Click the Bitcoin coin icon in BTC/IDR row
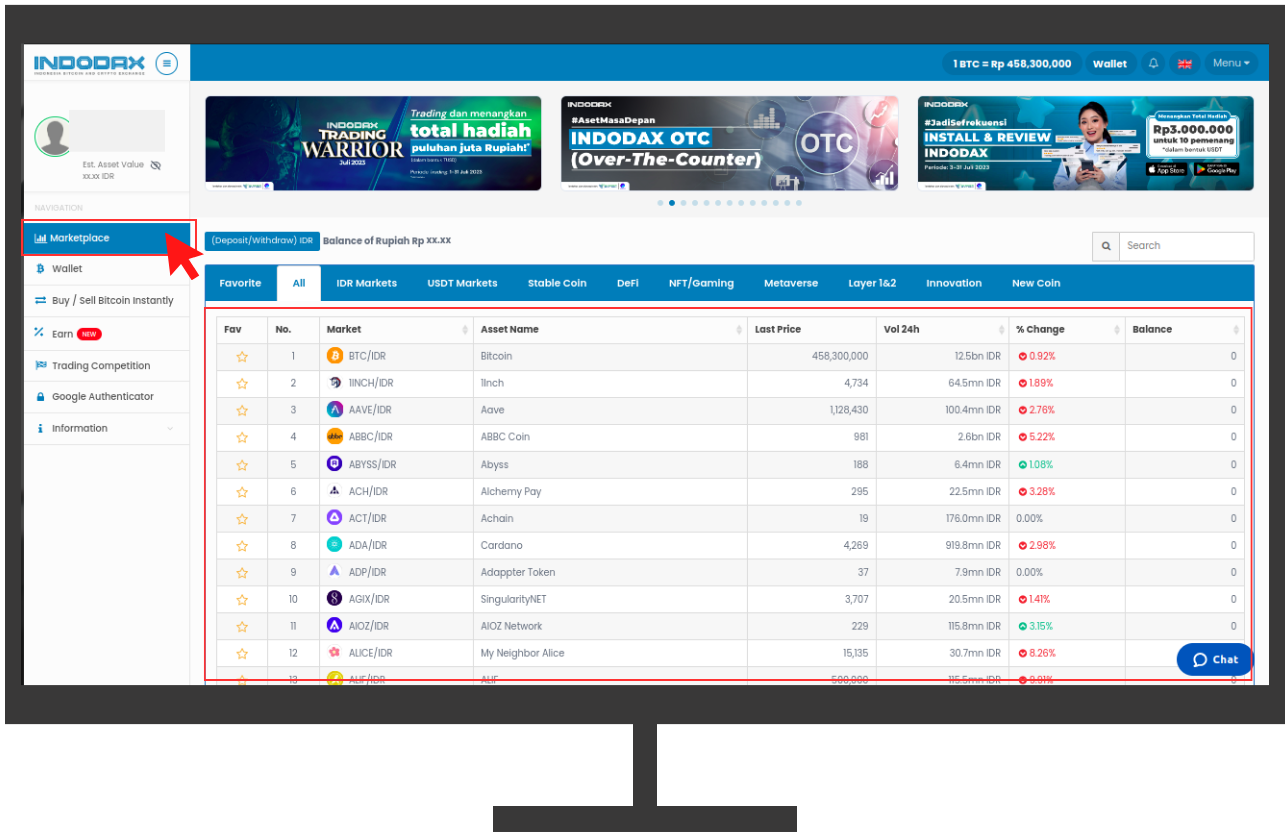Image resolution: width=1285 pixels, height=833 pixels. [x=335, y=355]
